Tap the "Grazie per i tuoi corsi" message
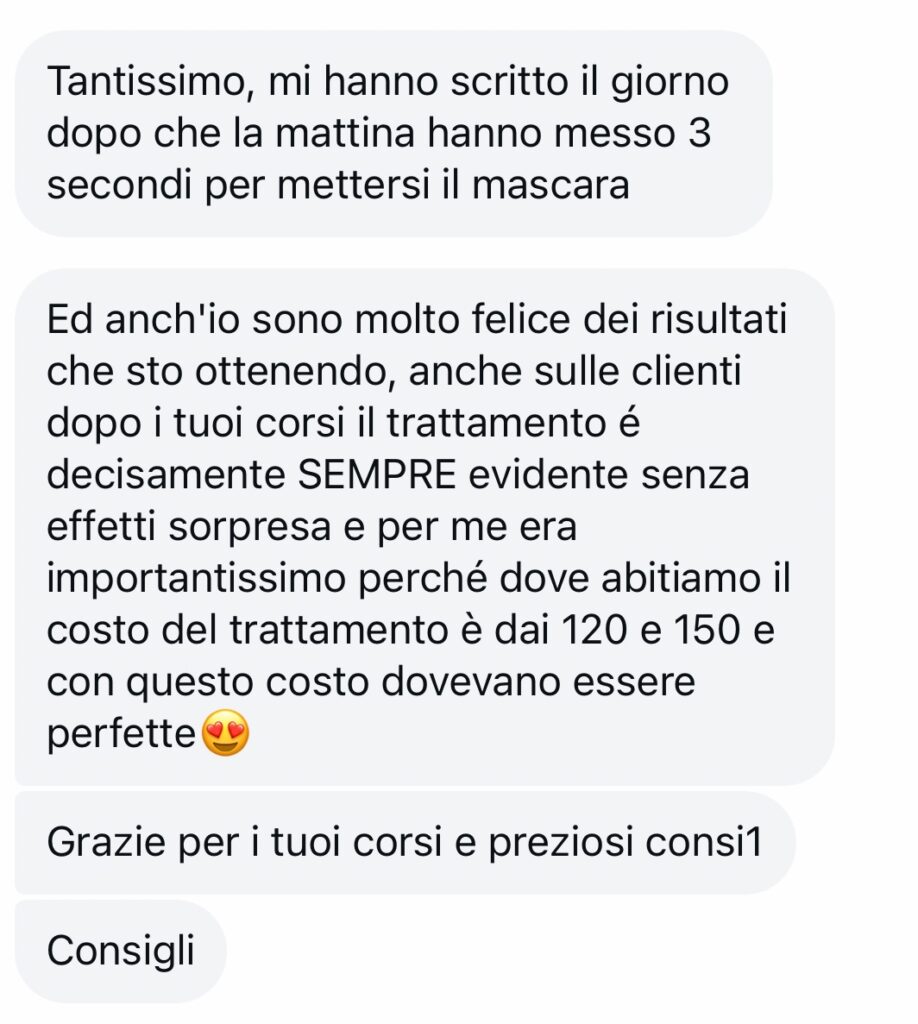The image size is (918, 1024). 405,842
